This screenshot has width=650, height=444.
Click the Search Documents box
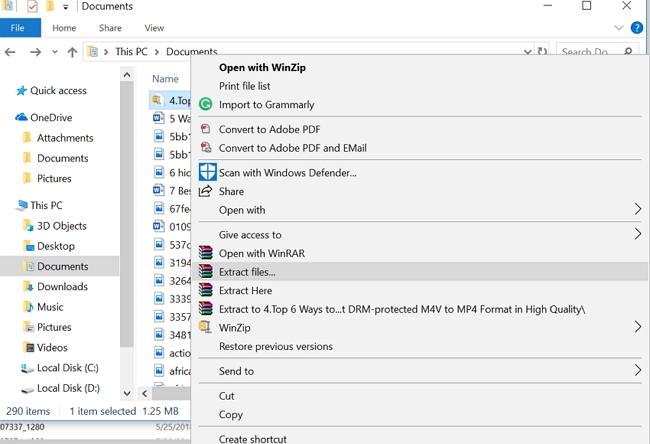tap(597, 51)
